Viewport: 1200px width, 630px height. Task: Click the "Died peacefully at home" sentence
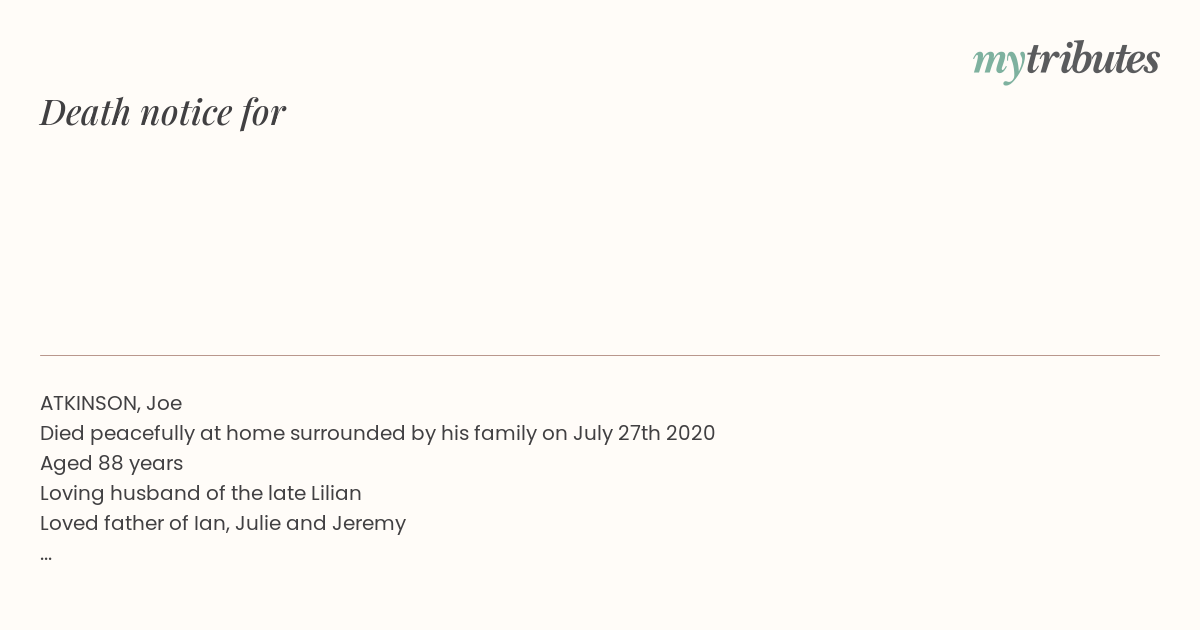pyautogui.click(x=378, y=434)
